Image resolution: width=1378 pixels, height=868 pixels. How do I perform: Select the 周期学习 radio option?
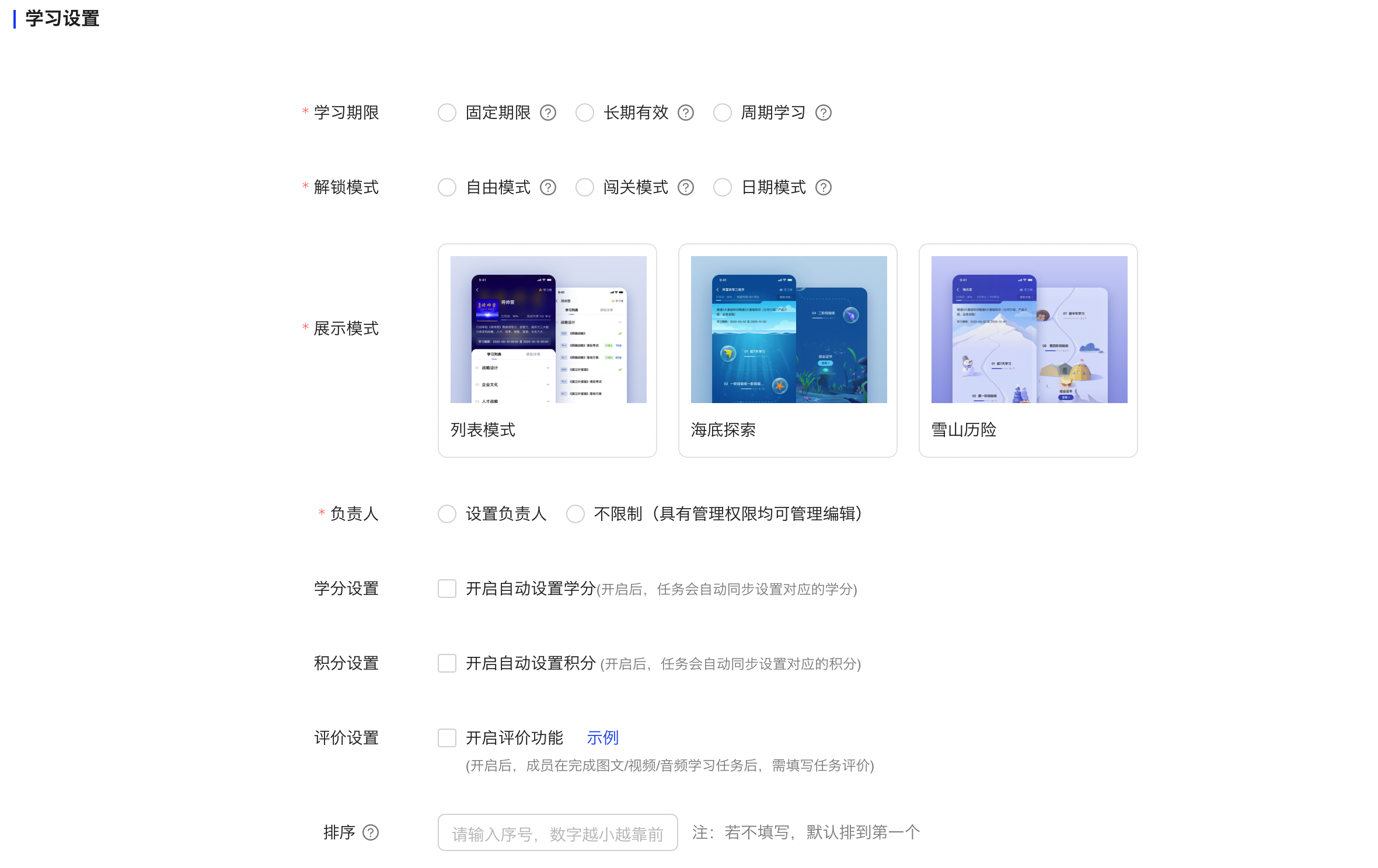[723, 113]
